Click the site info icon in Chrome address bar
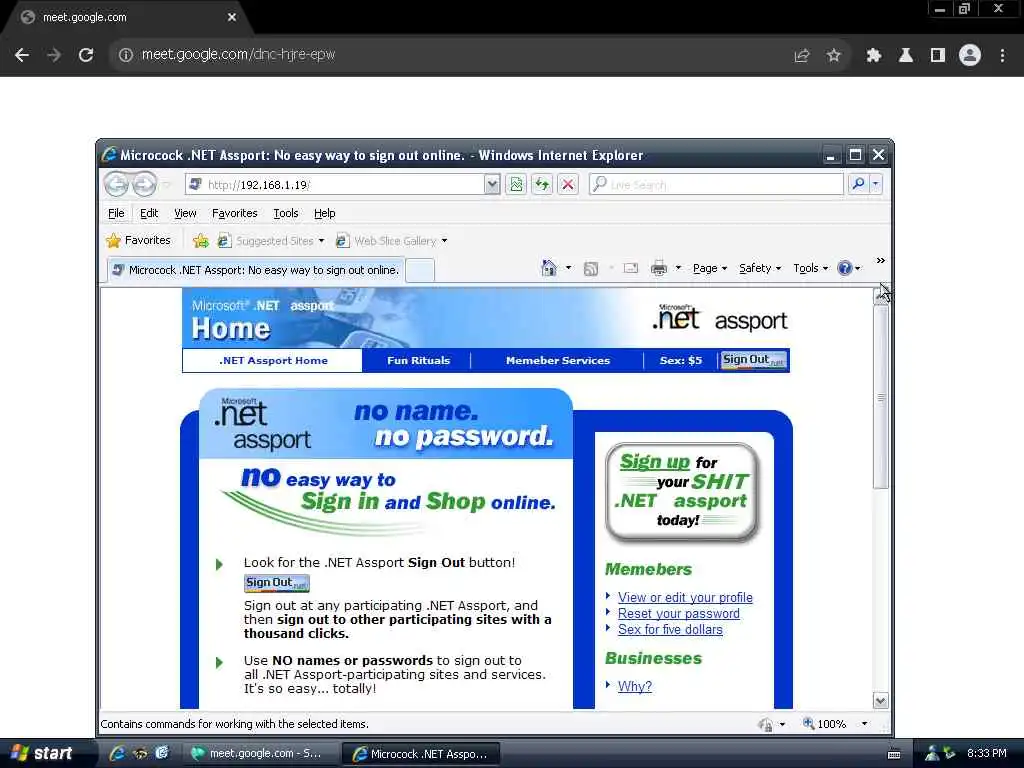1024x768 pixels. [125, 55]
